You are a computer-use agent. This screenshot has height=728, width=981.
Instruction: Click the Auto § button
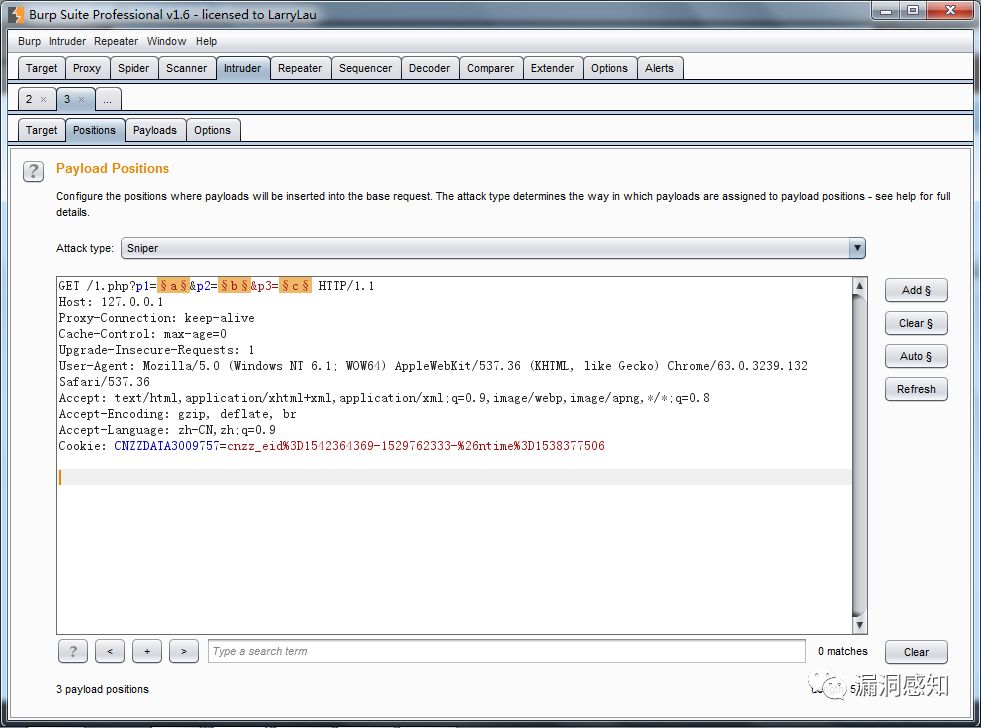click(916, 356)
